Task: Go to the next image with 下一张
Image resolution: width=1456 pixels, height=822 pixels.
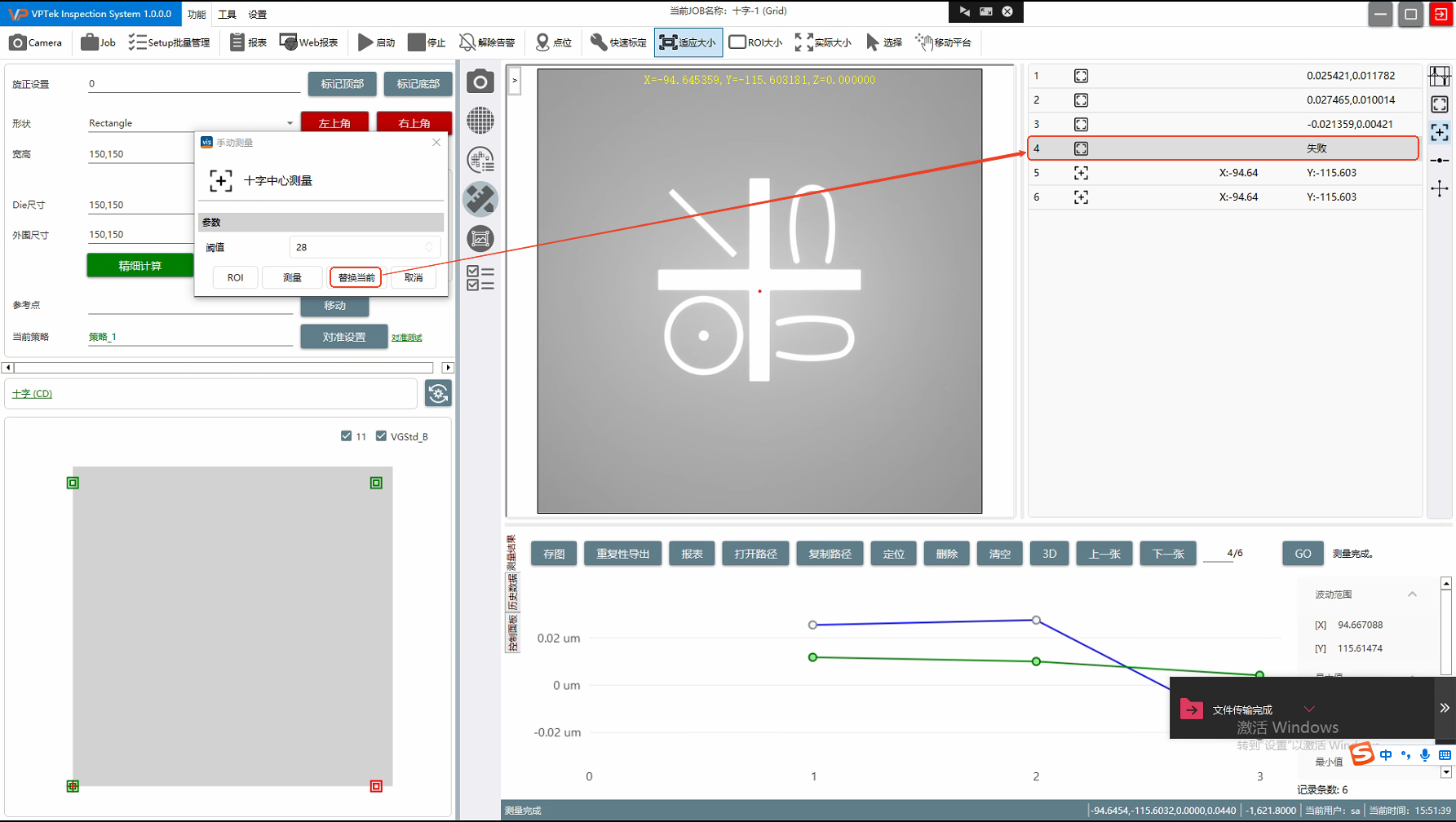Action: (1168, 554)
